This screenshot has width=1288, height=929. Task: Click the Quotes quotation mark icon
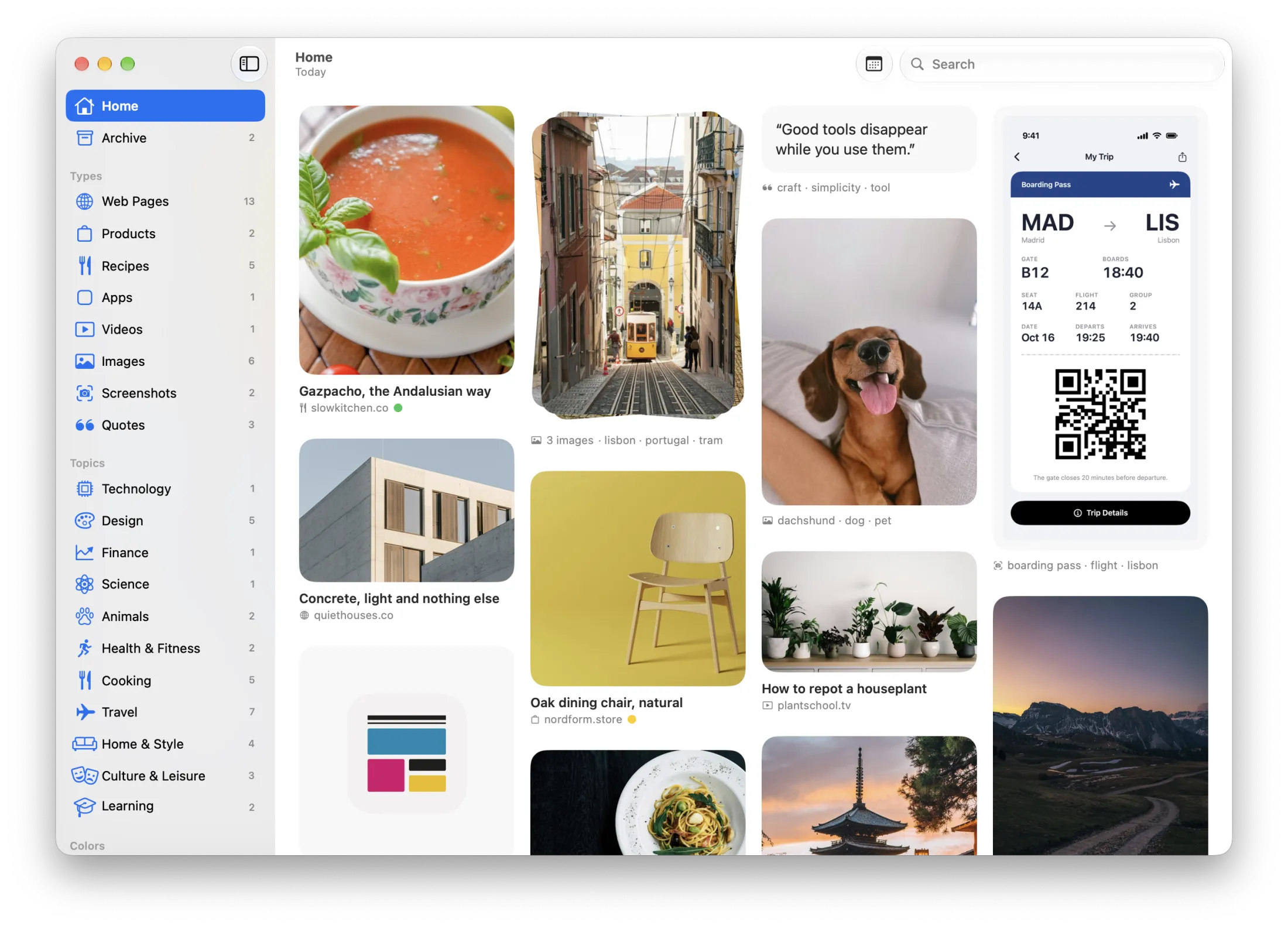point(84,425)
